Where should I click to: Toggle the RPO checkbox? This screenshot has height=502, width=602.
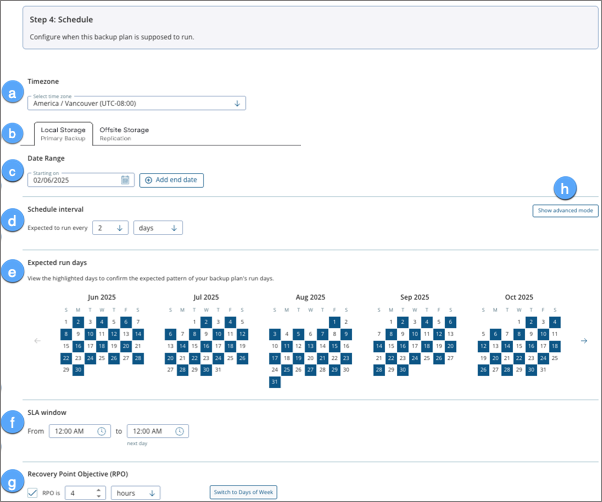coord(34,492)
